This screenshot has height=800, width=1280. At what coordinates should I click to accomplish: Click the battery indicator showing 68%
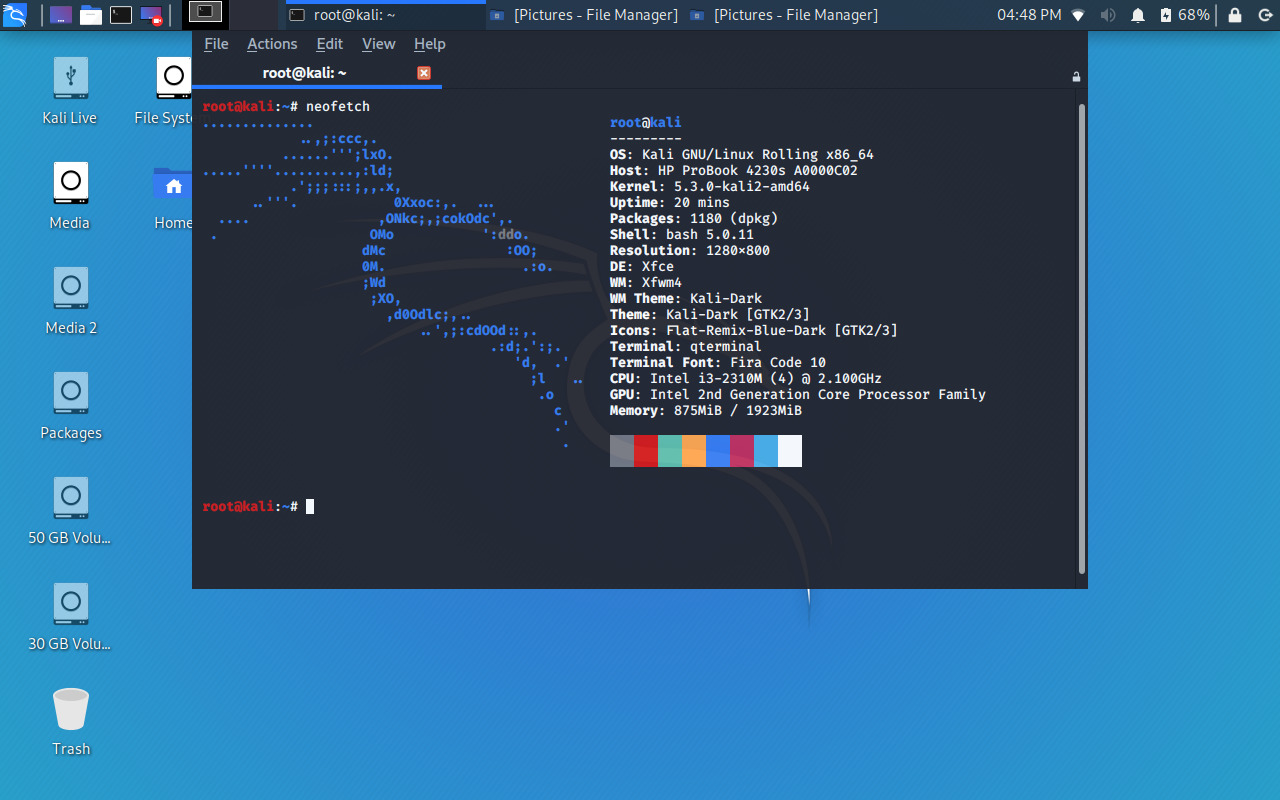[1185, 15]
